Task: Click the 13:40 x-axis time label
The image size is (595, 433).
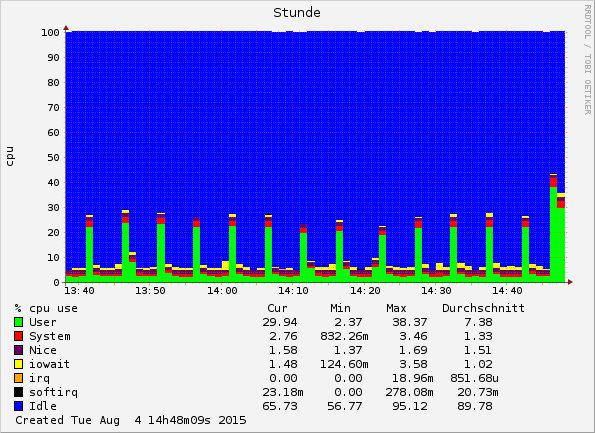Action: [79, 291]
